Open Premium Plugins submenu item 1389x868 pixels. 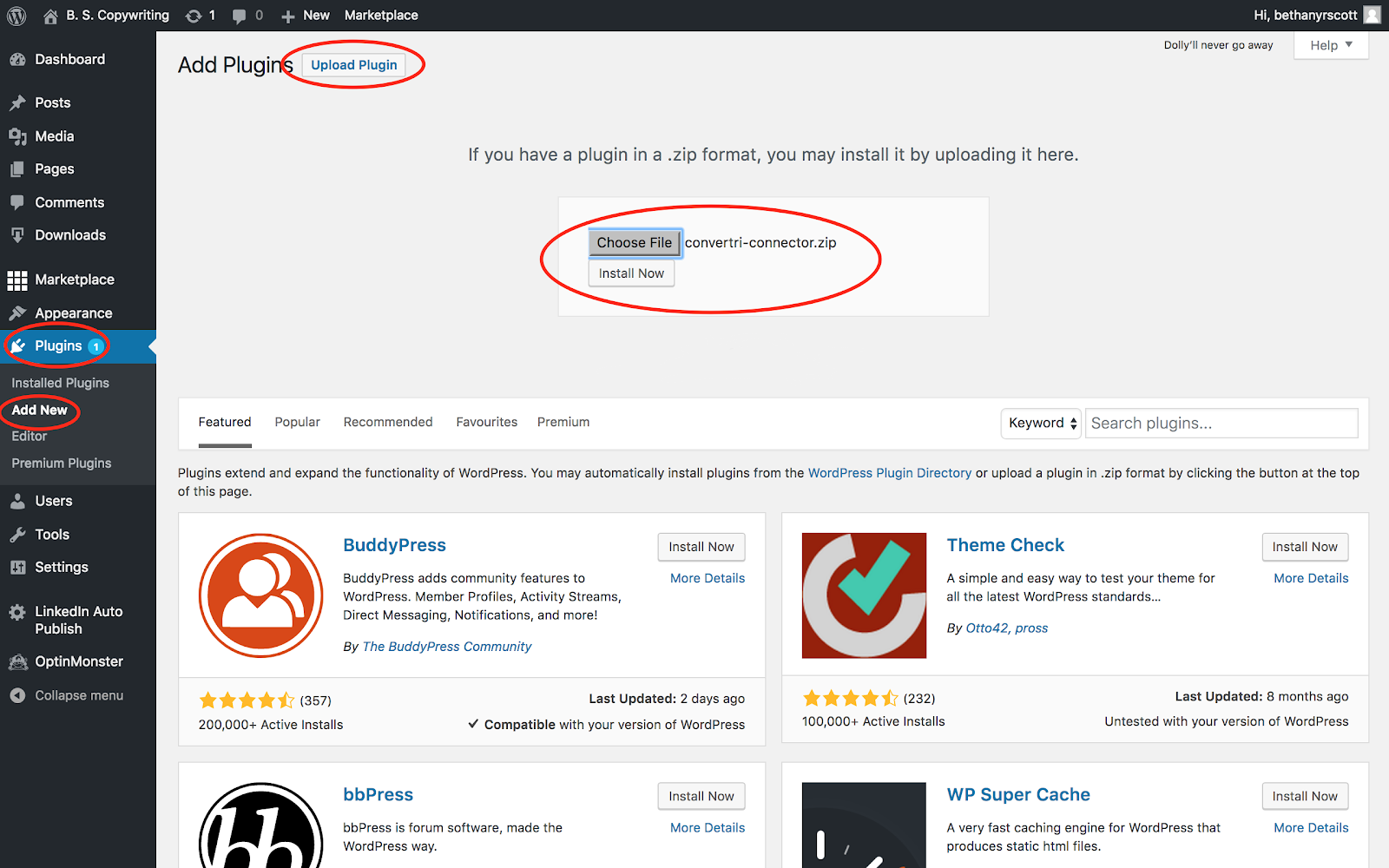coord(62,464)
